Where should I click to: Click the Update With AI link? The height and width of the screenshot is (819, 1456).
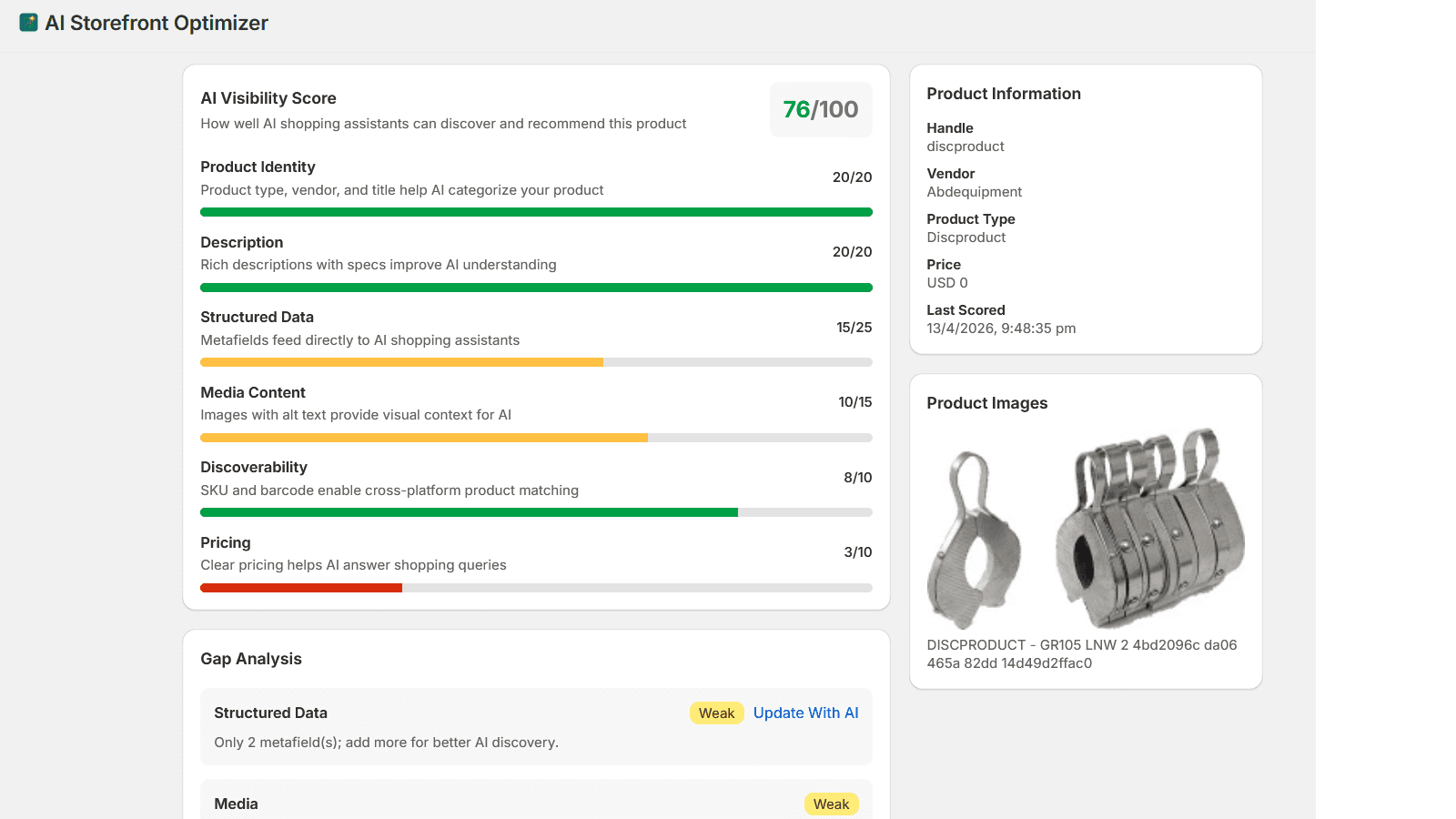(805, 713)
